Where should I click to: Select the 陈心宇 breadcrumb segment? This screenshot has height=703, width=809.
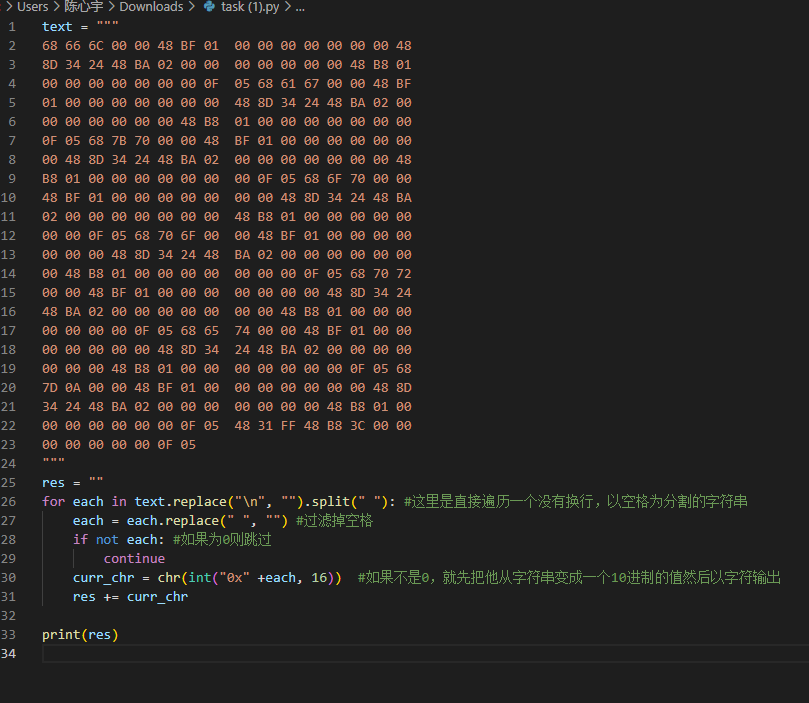pyautogui.click(x=84, y=7)
